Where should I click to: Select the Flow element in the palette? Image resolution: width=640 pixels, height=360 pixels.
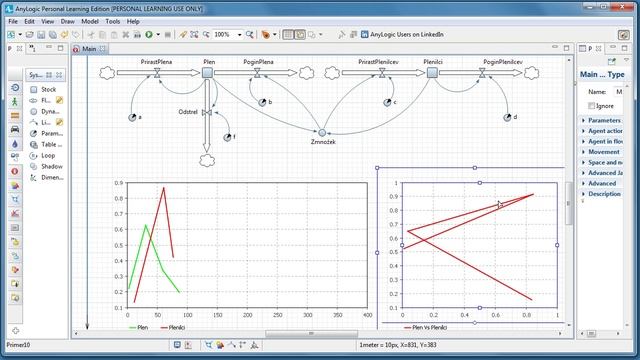pos(40,100)
